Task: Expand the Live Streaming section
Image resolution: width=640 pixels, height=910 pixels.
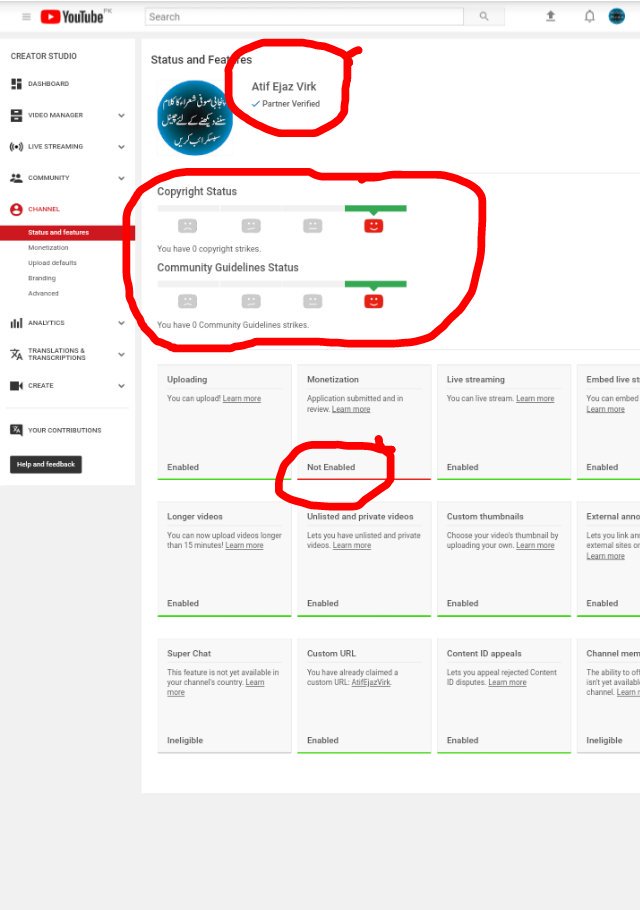Action: coord(121,146)
